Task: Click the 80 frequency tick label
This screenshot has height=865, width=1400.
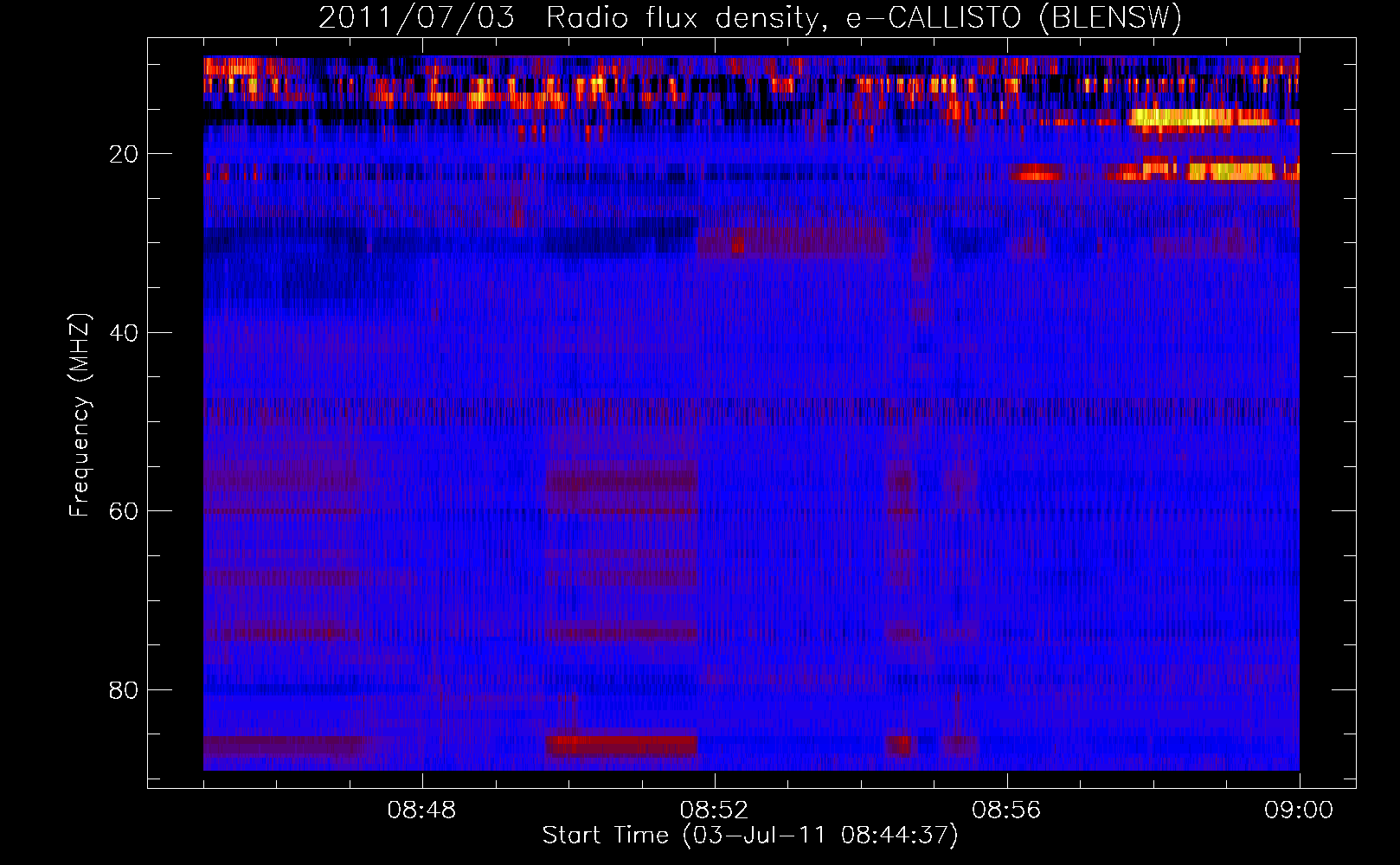Action: (x=124, y=690)
